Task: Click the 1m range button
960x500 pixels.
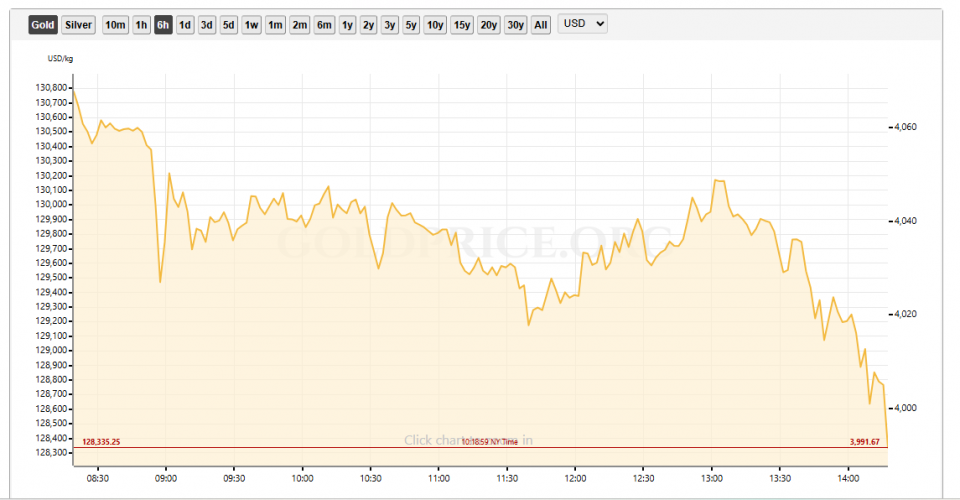Action: click(x=275, y=25)
